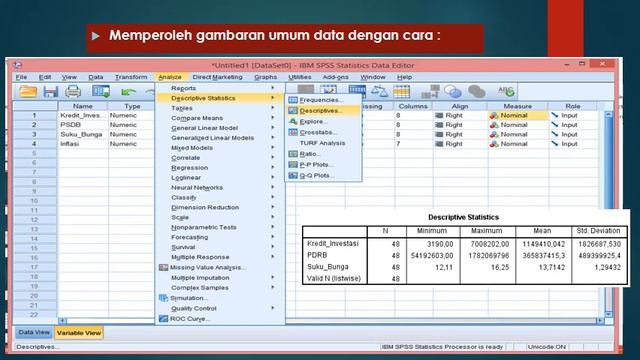Click the Save file floppy icon
The image size is (640, 360).
[x=51, y=91]
